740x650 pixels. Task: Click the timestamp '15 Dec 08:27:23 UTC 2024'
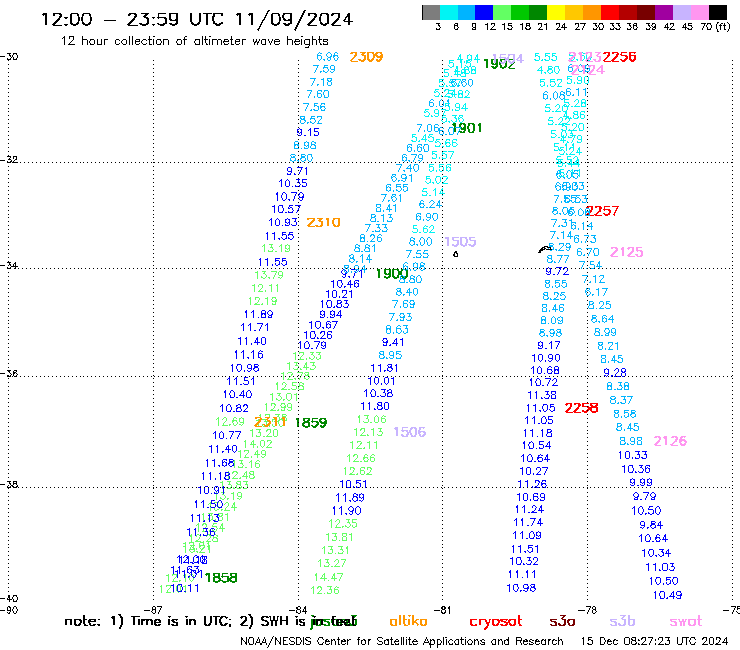click(x=654, y=642)
